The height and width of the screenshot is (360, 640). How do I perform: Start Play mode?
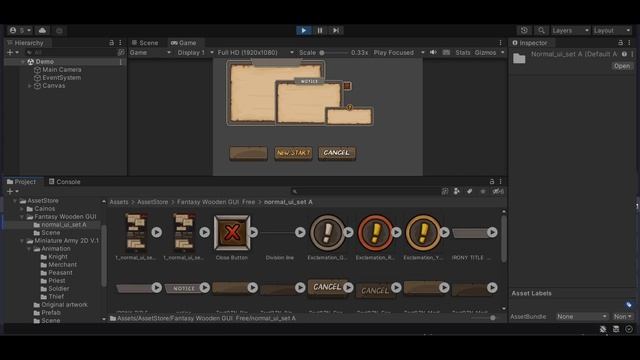tap(304, 31)
